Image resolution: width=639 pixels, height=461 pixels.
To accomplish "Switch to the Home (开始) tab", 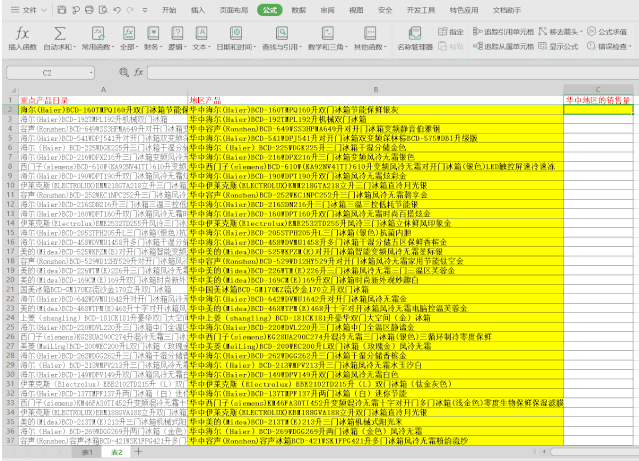I will coord(169,10).
